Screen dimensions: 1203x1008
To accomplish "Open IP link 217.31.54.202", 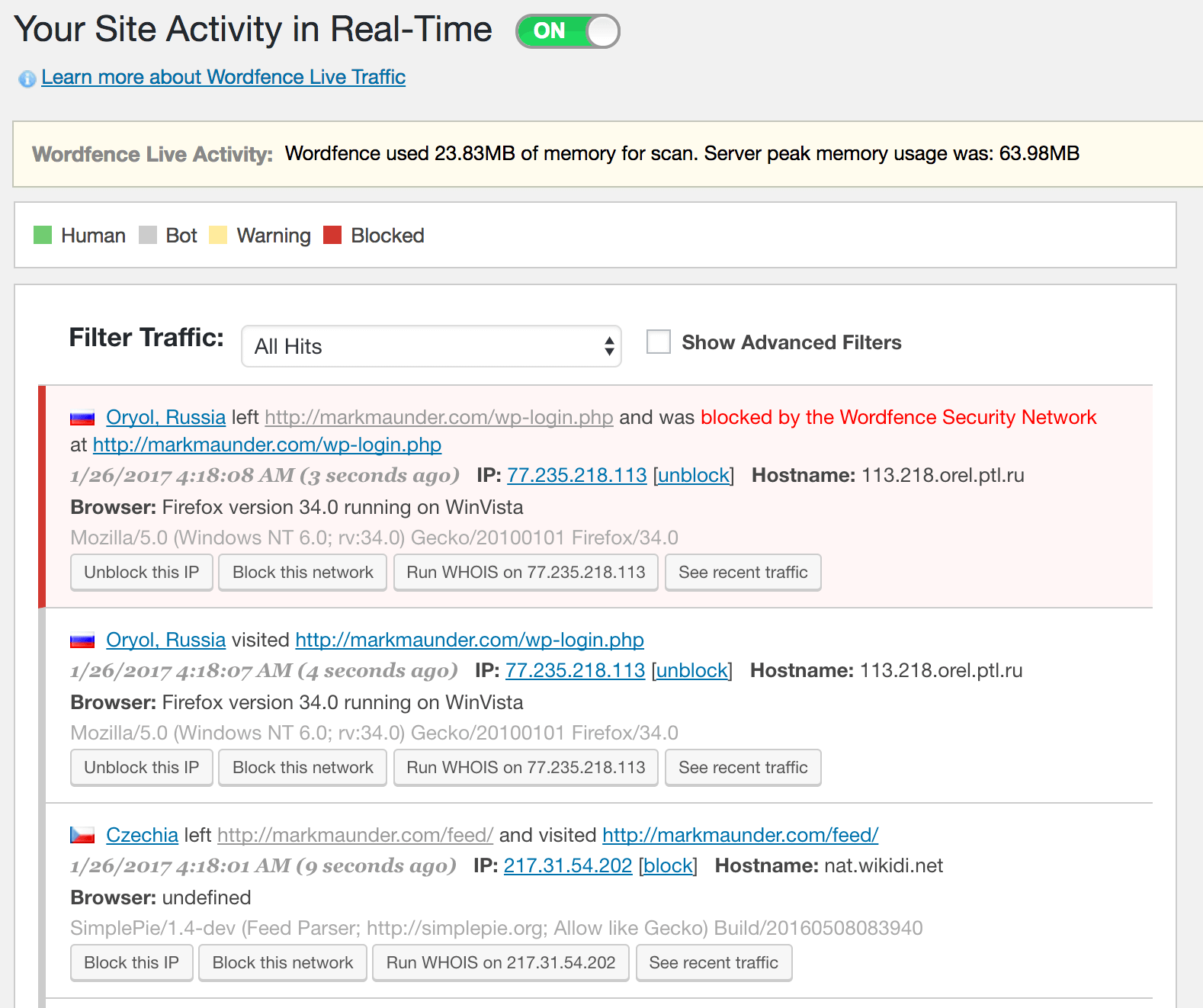I will pyautogui.click(x=568, y=865).
